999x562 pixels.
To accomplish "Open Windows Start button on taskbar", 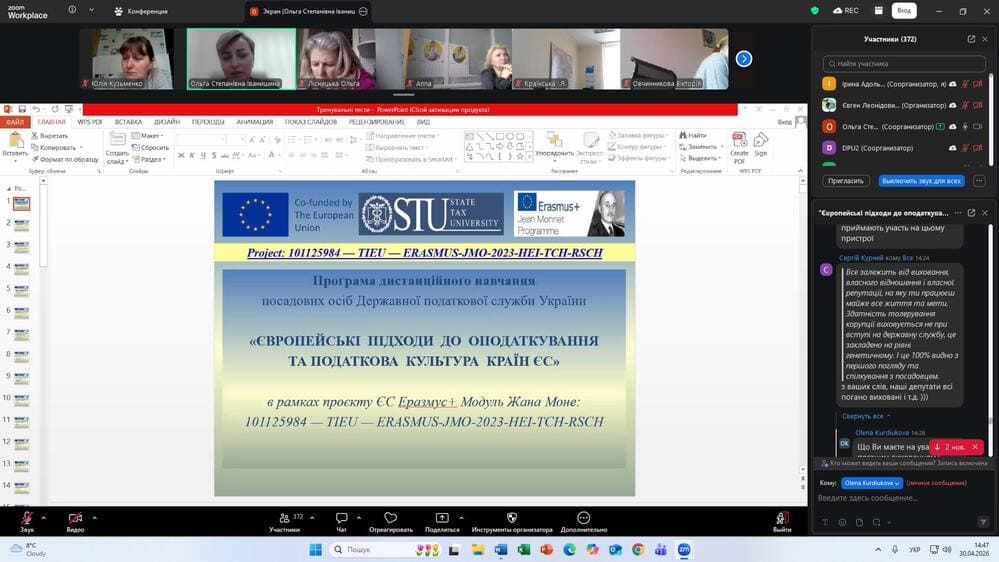I will click(315, 549).
